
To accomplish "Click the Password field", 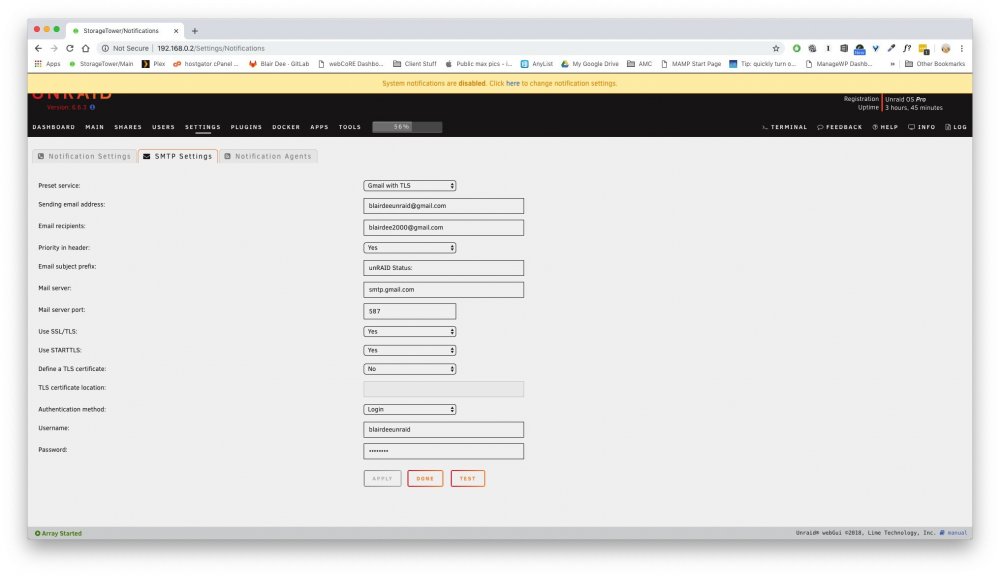I will (x=443, y=451).
